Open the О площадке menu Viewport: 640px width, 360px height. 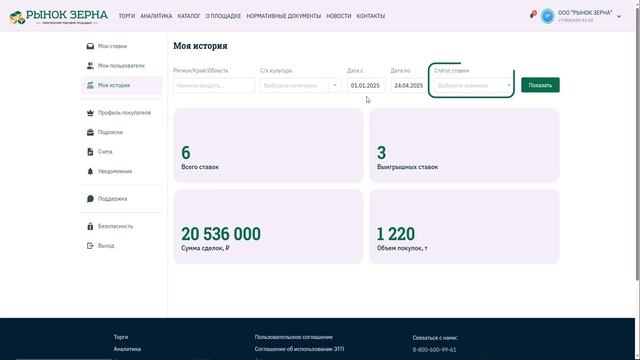[x=223, y=16]
